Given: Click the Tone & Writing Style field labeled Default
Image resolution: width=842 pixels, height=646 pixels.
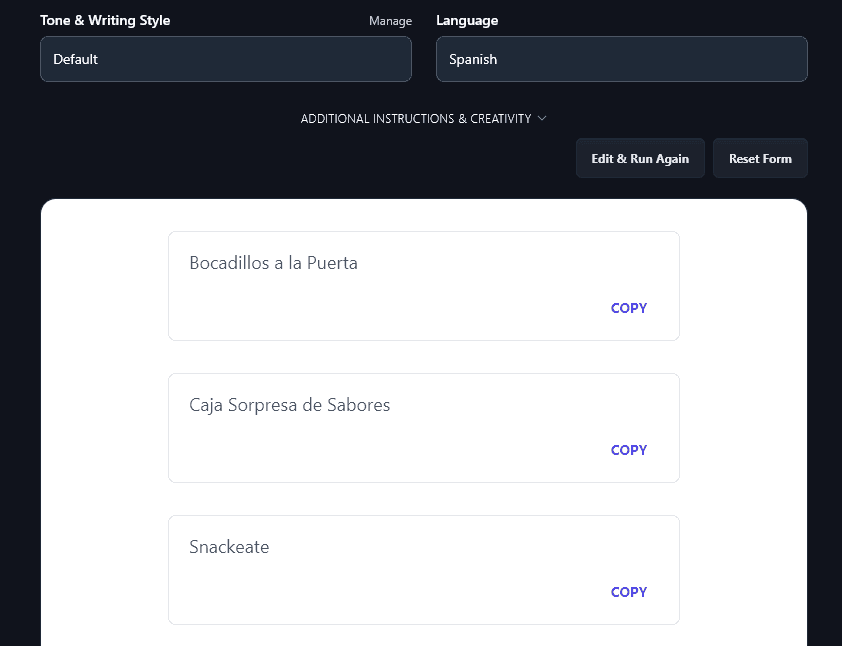Looking at the screenshot, I should [x=225, y=58].
